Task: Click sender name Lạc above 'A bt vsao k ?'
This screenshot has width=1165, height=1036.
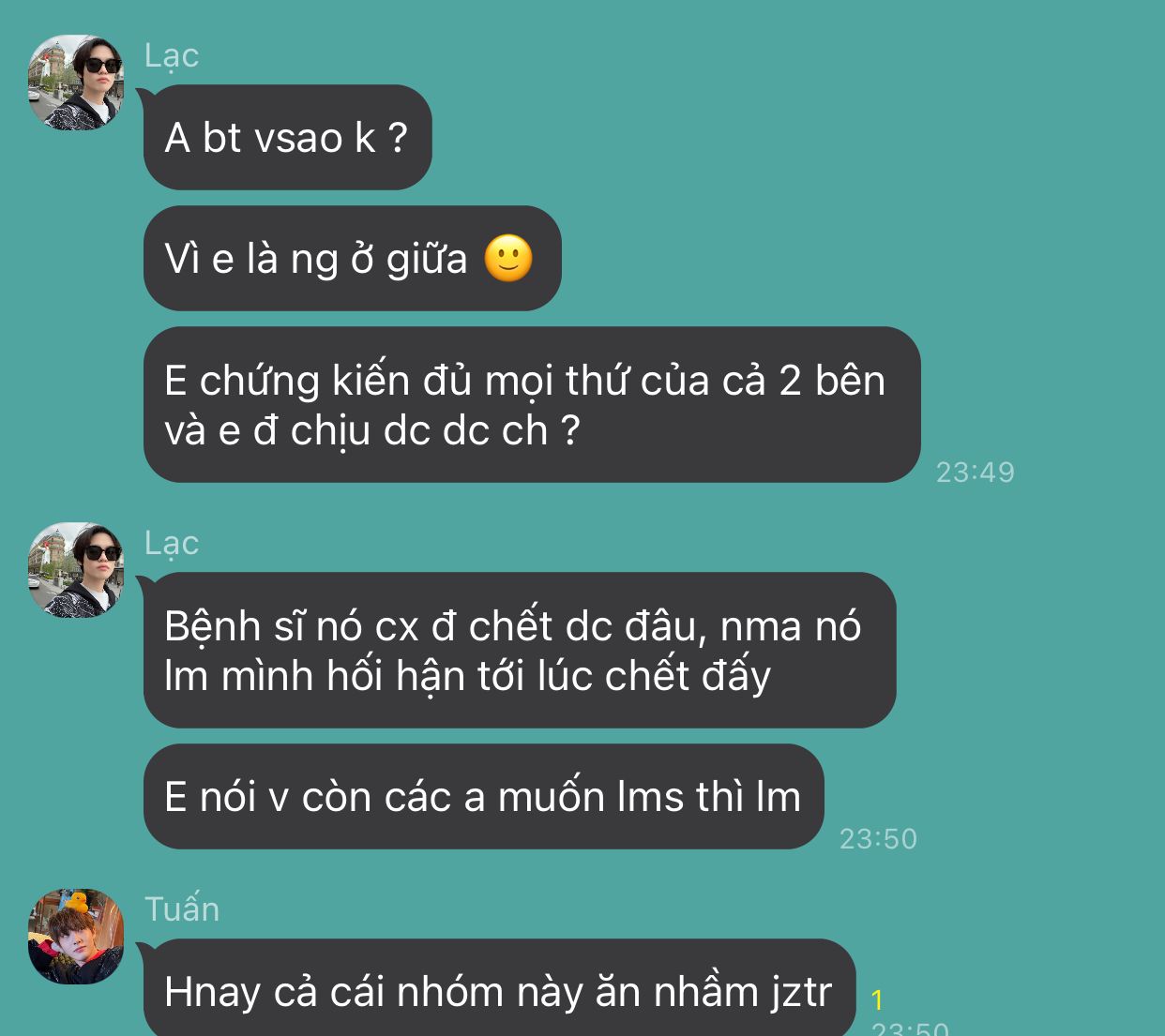Action: point(172,56)
